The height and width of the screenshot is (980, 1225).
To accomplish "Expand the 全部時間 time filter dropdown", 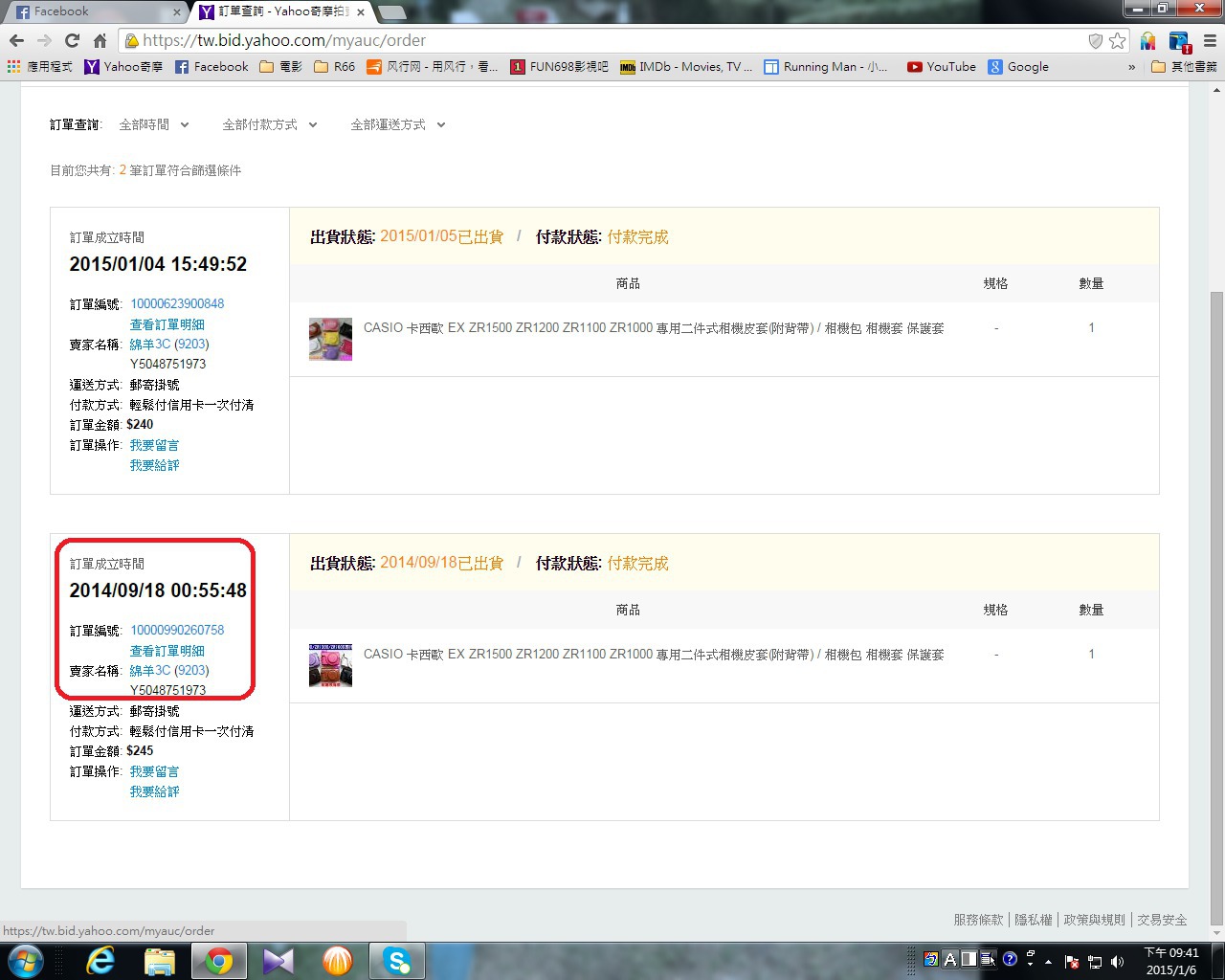I will 154,124.
